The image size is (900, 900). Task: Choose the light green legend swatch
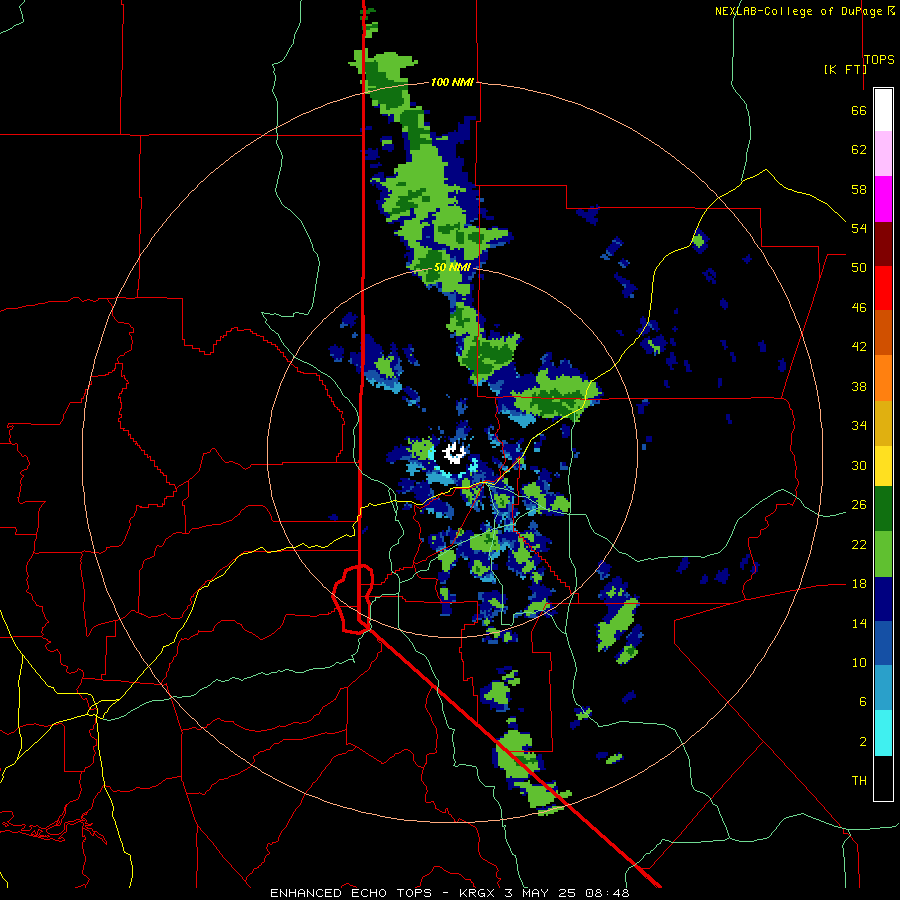coord(883,554)
